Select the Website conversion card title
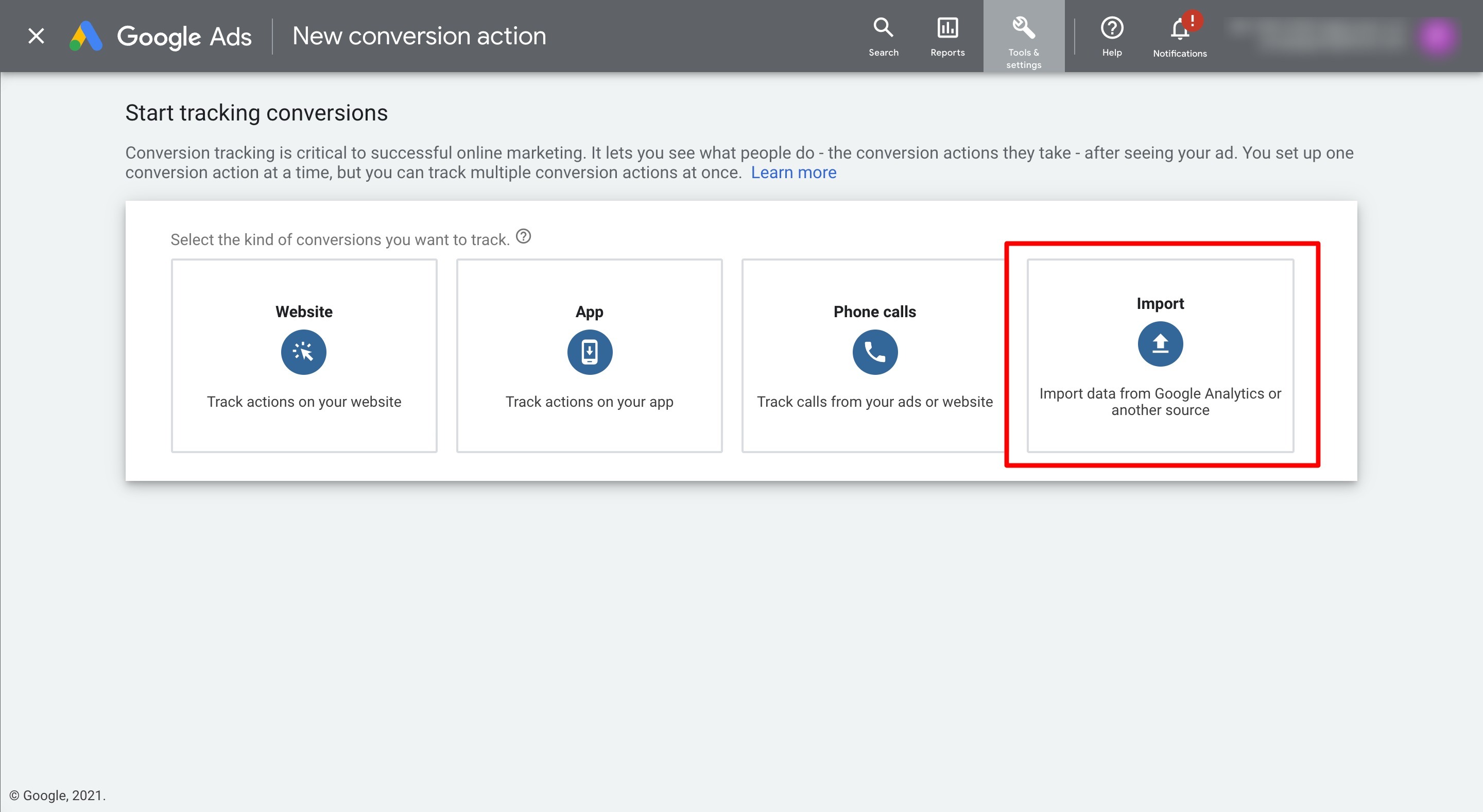The image size is (1483, 812). [x=303, y=312]
